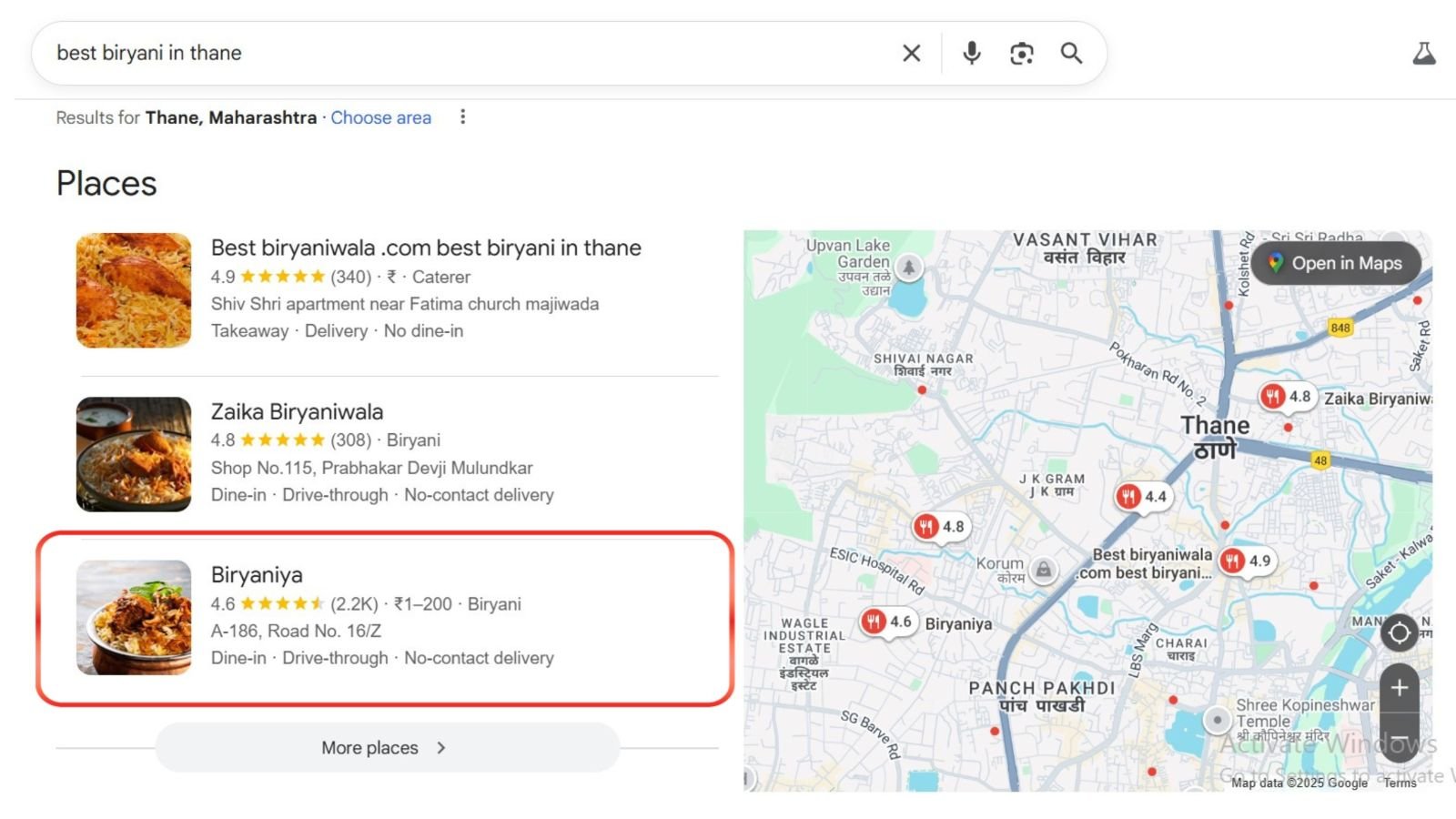Expand the More places list
Screen dimensions: 1456x819
tap(387, 748)
